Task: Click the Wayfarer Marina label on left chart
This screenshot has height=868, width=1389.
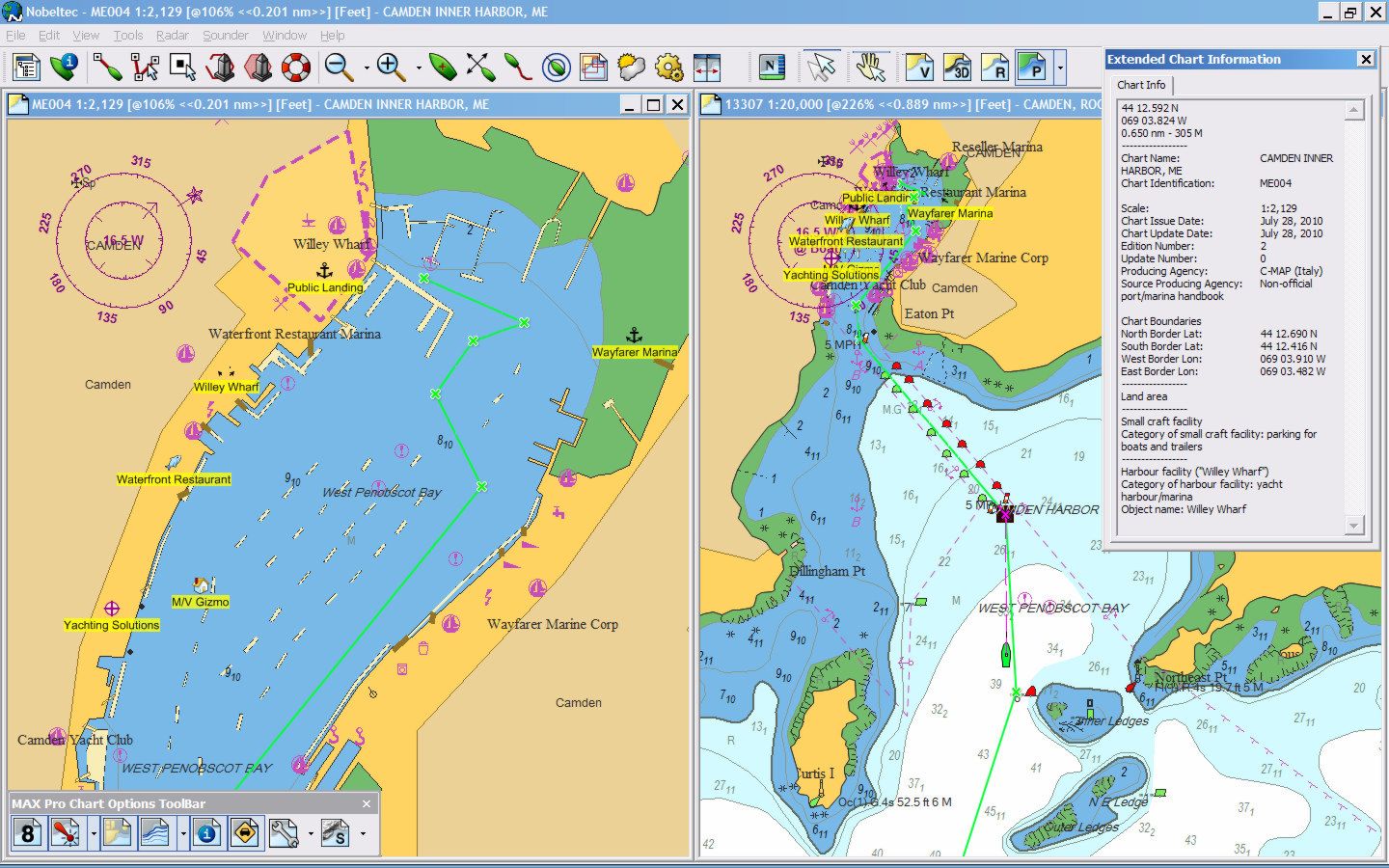Action: pyautogui.click(x=635, y=352)
